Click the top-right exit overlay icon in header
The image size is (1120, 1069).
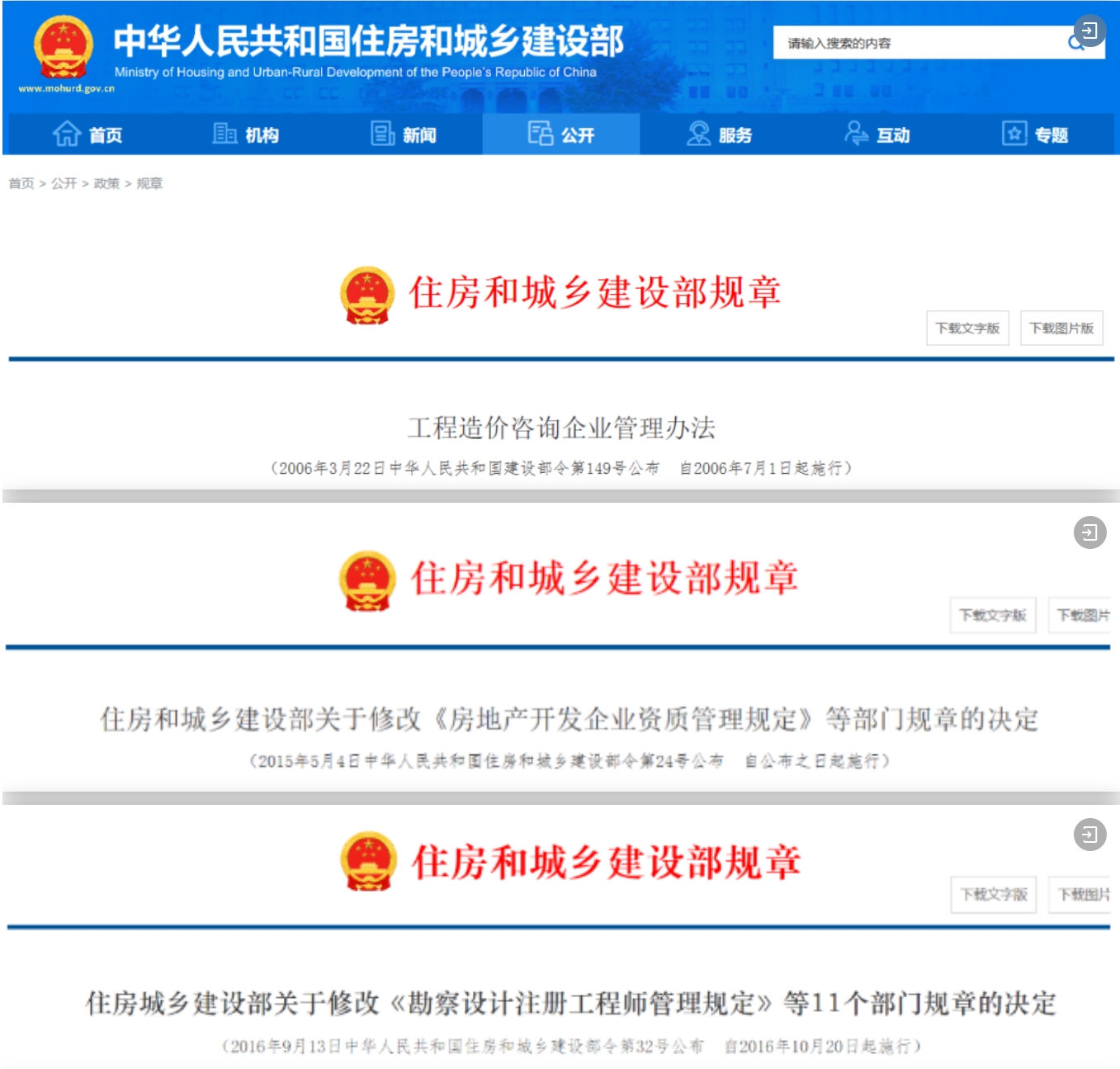1089,31
